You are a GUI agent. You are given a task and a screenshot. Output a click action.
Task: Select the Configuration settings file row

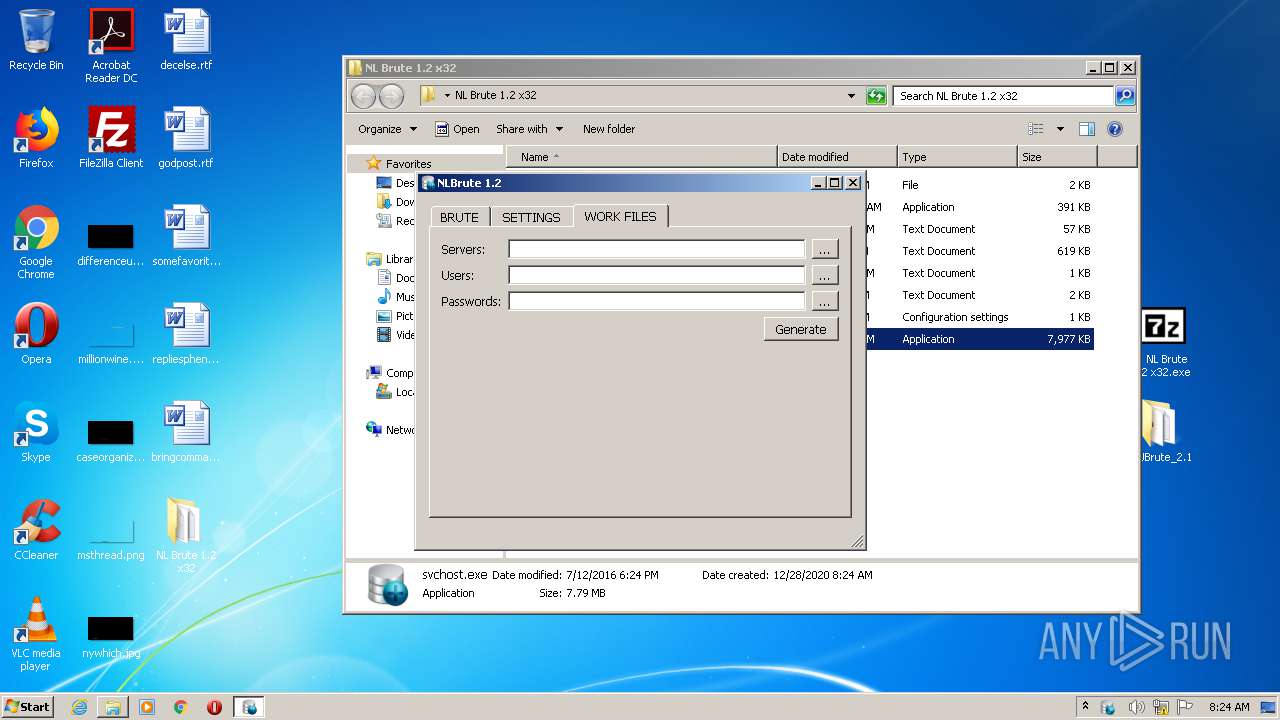pos(980,317)
